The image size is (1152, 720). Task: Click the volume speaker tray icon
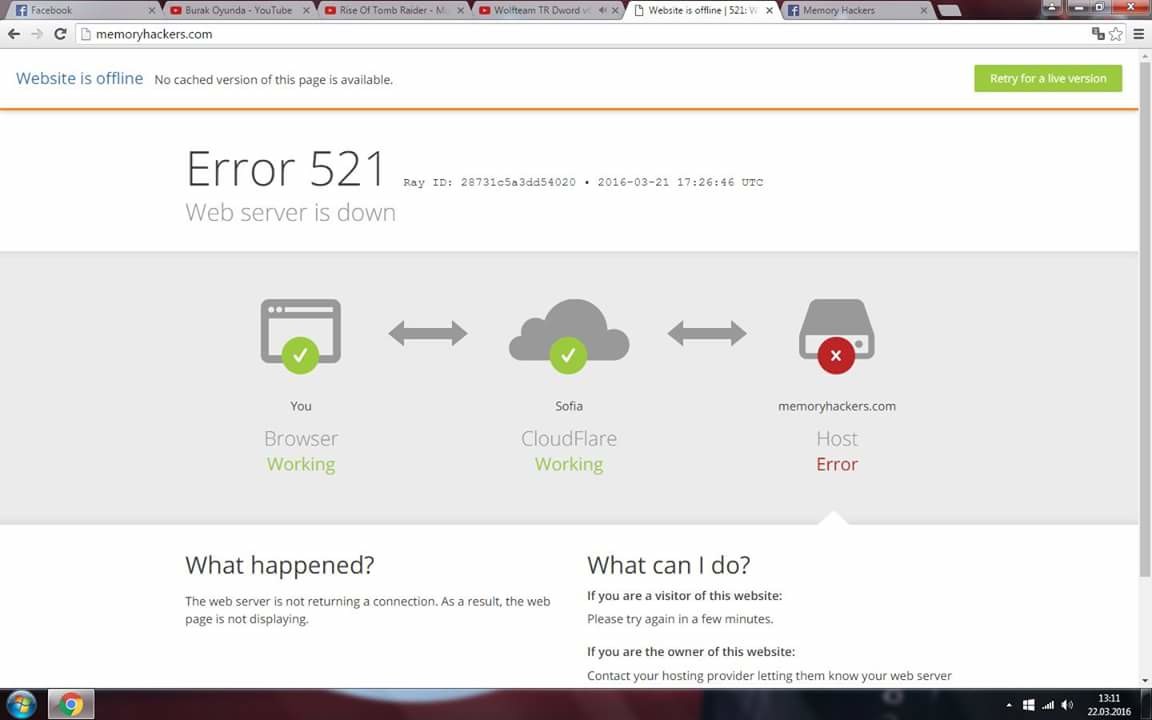pos(1068,705)
